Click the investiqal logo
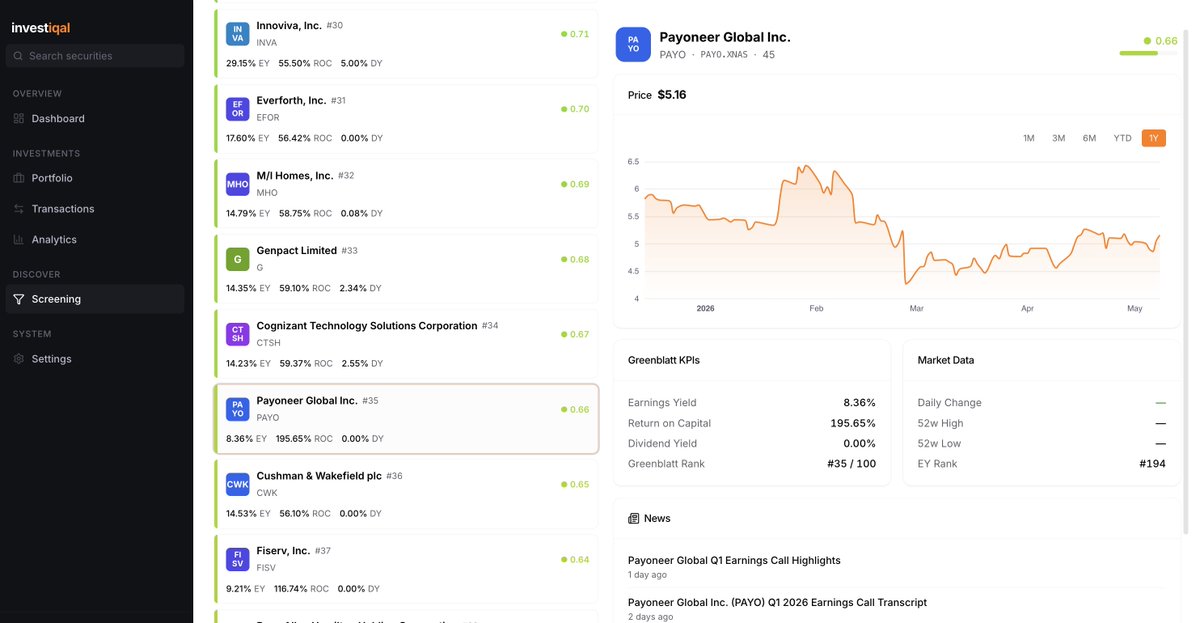The height and width of the screenshot is (623, 1200). coord(41,28)
